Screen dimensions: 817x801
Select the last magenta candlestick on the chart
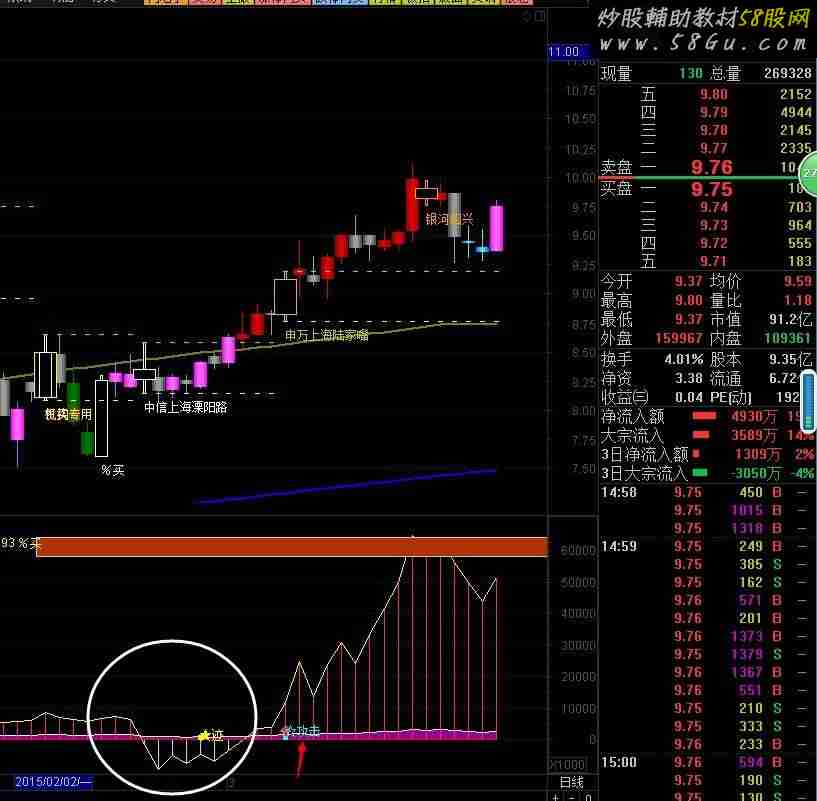[x=497, y=228]
